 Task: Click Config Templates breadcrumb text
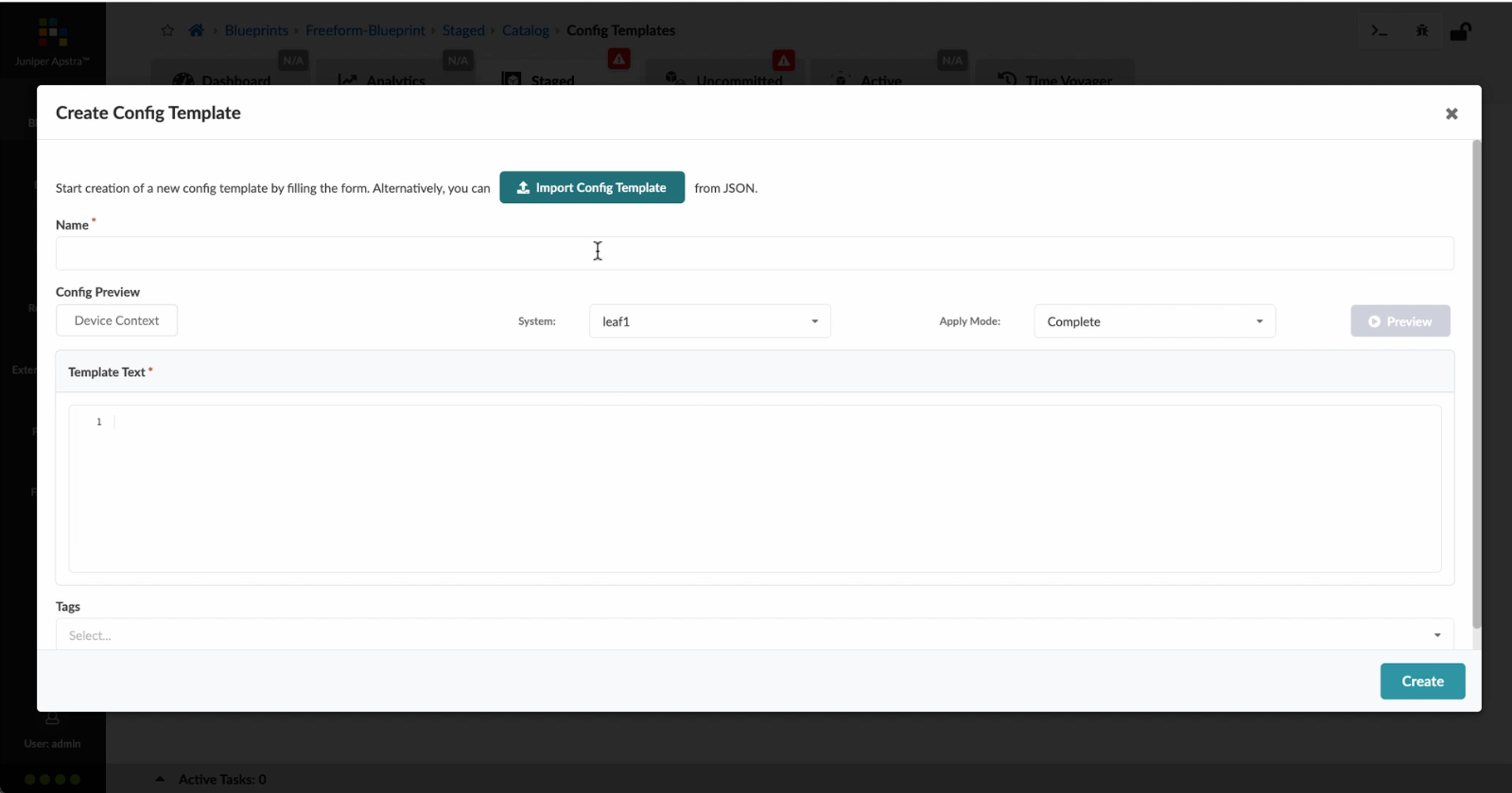pos(620,30)
